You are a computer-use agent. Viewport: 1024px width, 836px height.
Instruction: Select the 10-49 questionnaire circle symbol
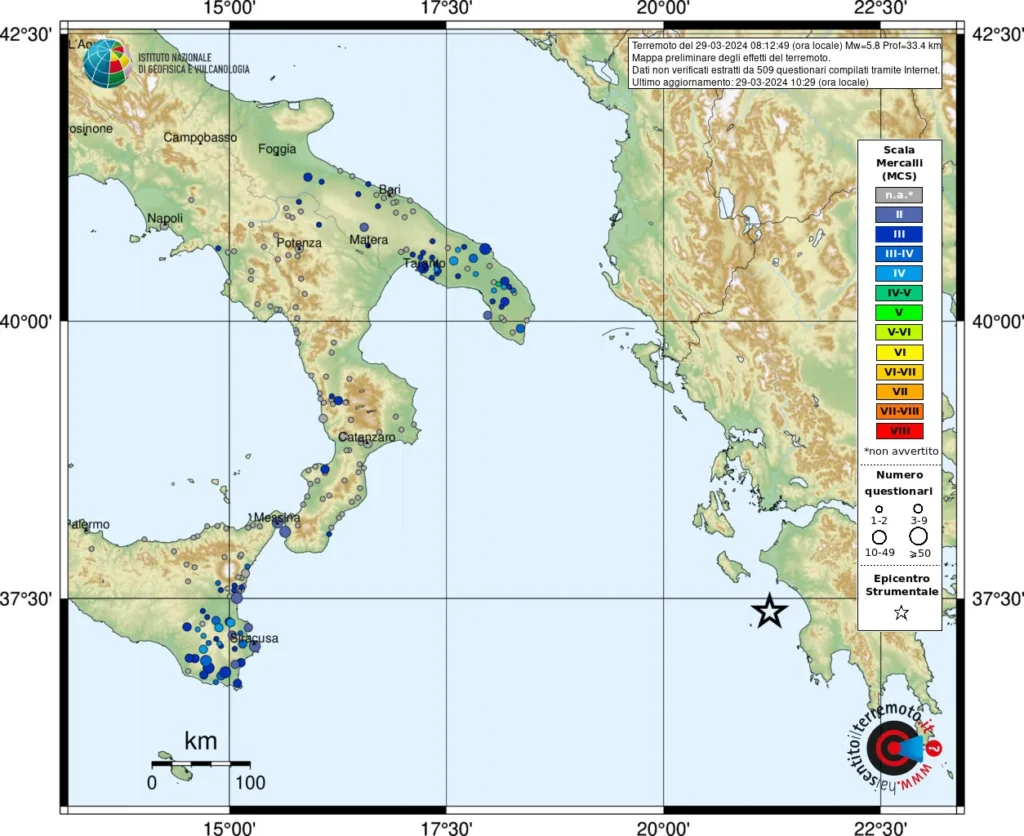(x=879, y=536)
